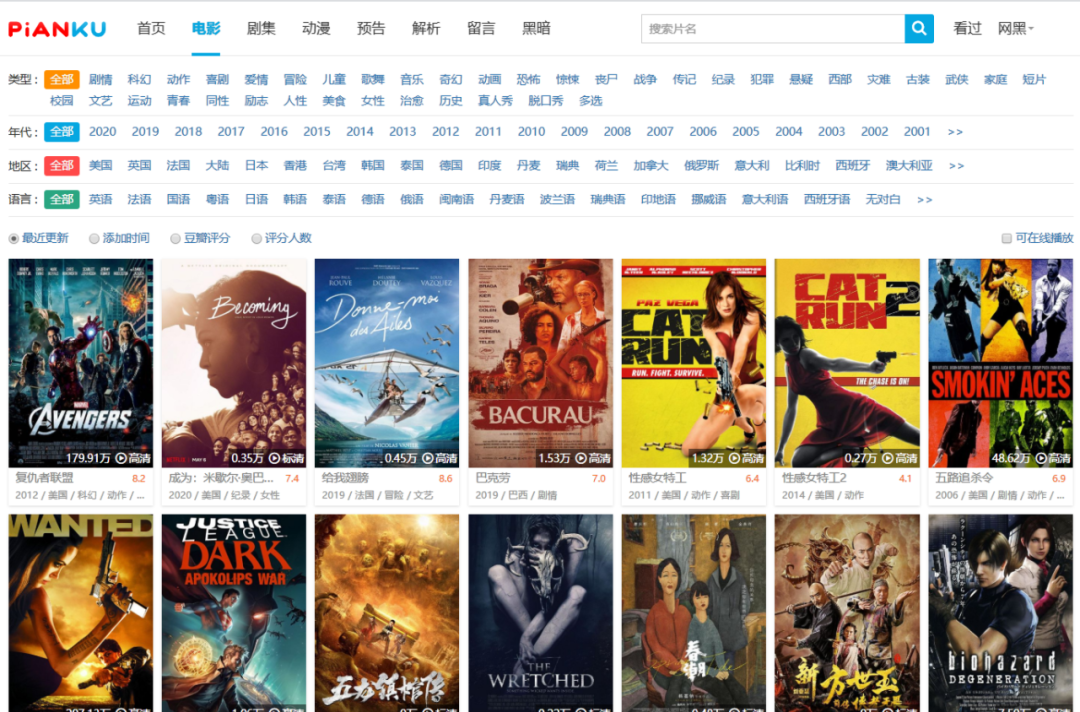The height and width of the screenshot is (712, 1080).
Task: Click the 搜索片名 search input field
Action: click(772, 29)
